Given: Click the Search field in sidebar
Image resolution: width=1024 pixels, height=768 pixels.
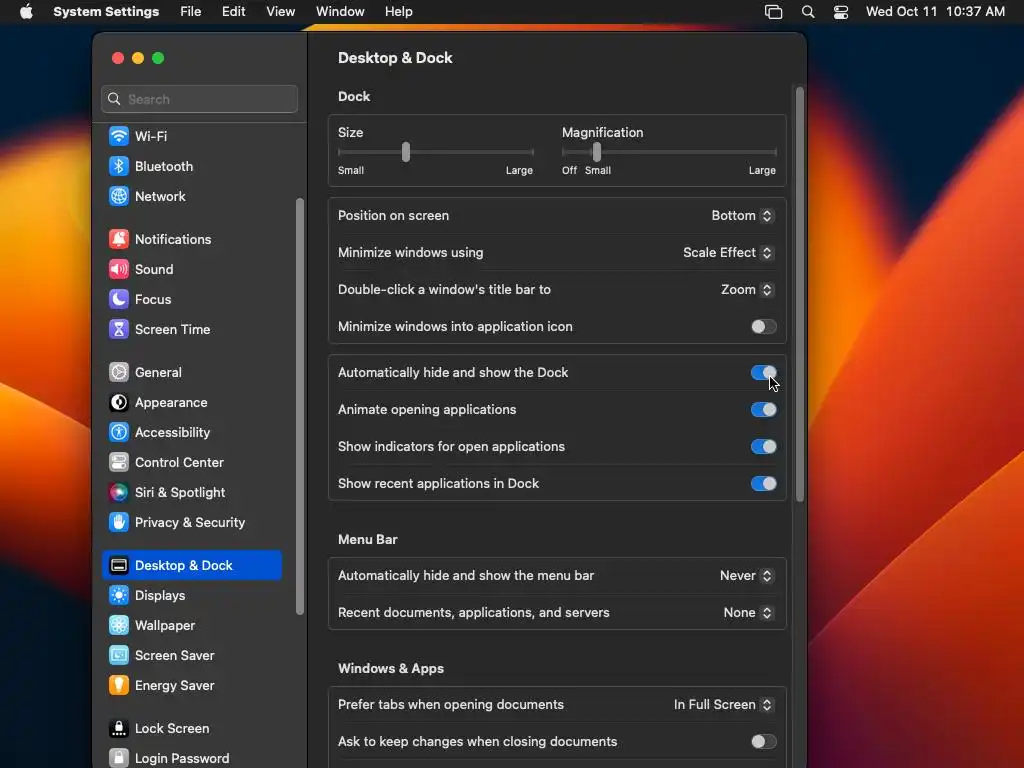Looking at the screenshot, I should [199, 99].
